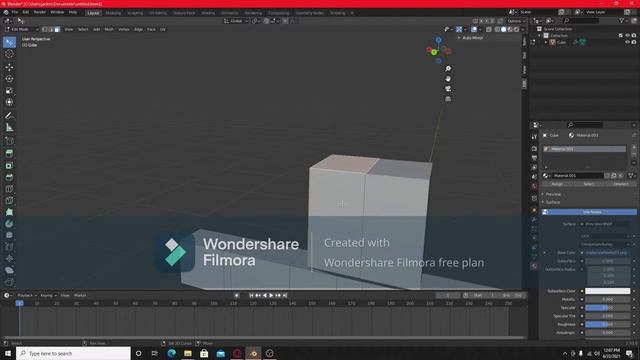Screen dimensions: 640x360
Task: Open the File menu
Action: 15,12
